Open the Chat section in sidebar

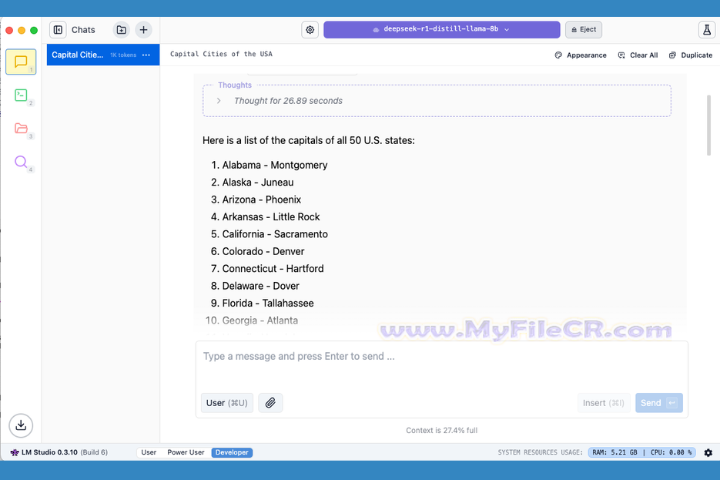[x=21, y=62]
